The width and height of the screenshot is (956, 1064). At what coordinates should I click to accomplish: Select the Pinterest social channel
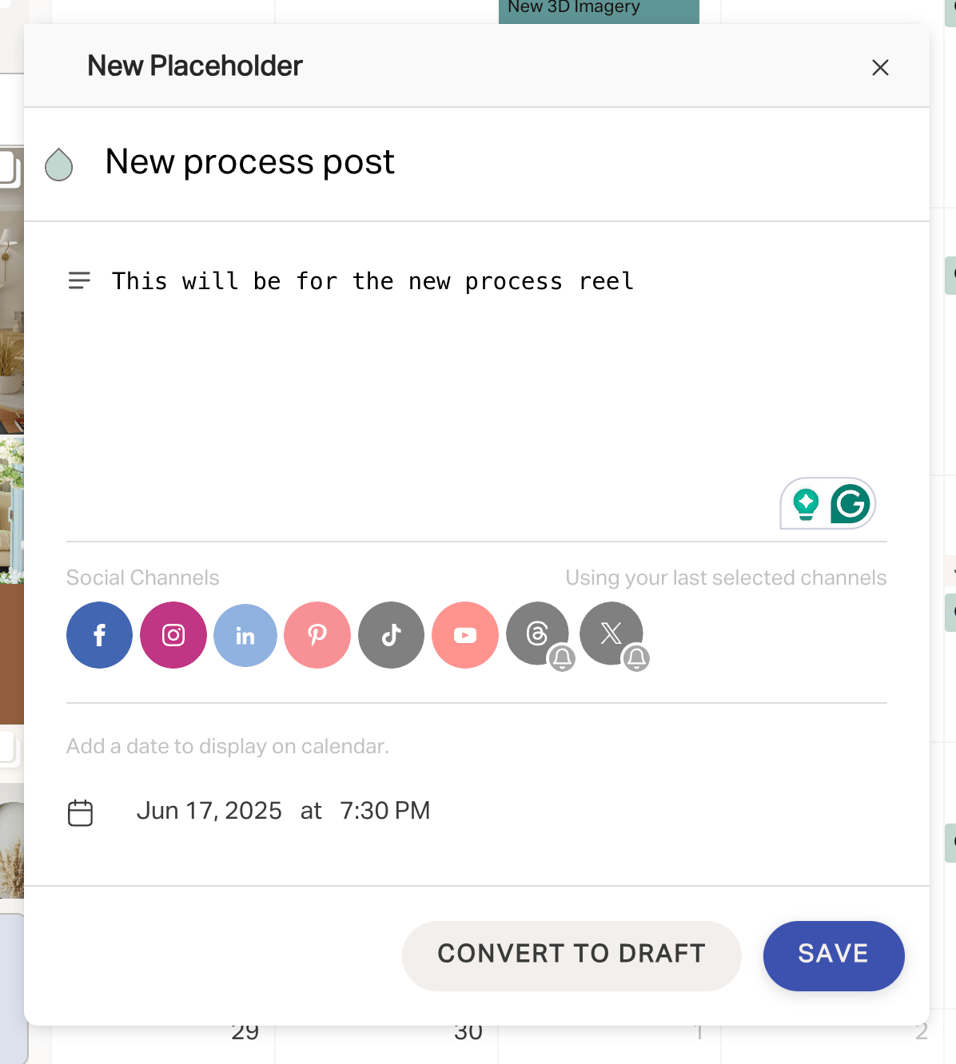click(x=317, y=635)
